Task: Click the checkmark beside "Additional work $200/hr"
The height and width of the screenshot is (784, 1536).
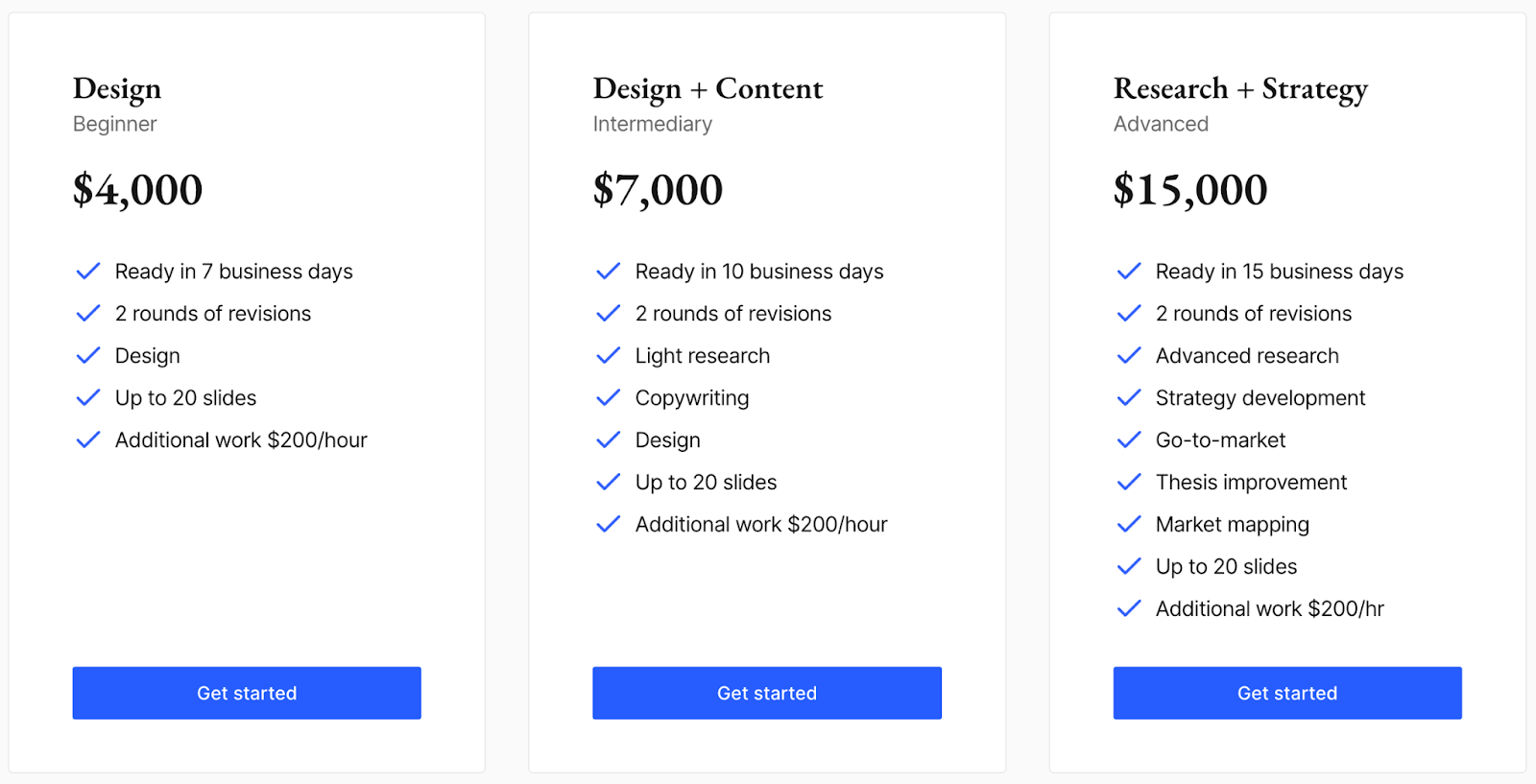Action: [1128, 608]
